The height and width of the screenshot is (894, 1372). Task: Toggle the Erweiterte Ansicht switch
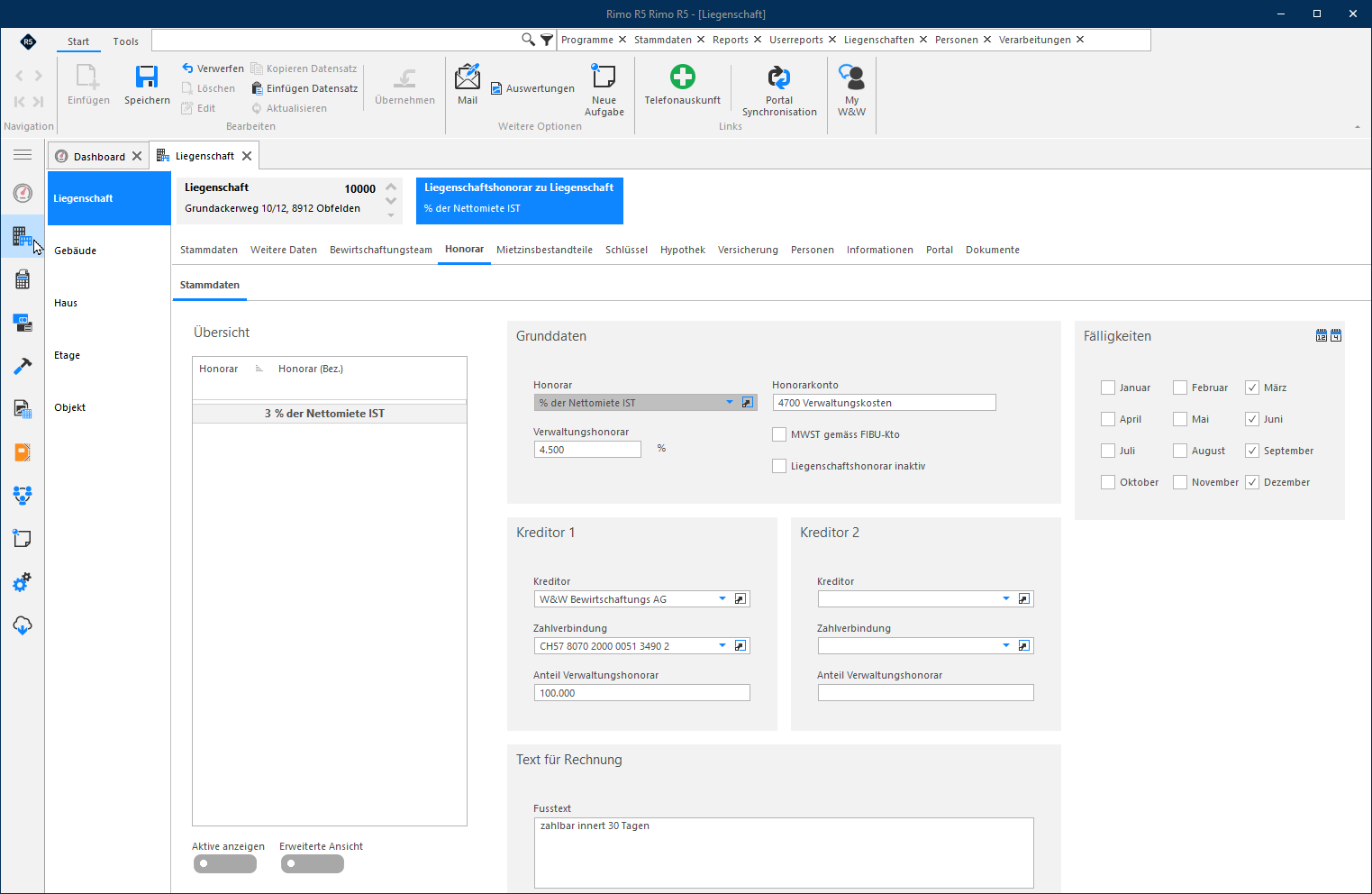pyautogui.click(x=313, y=863)
